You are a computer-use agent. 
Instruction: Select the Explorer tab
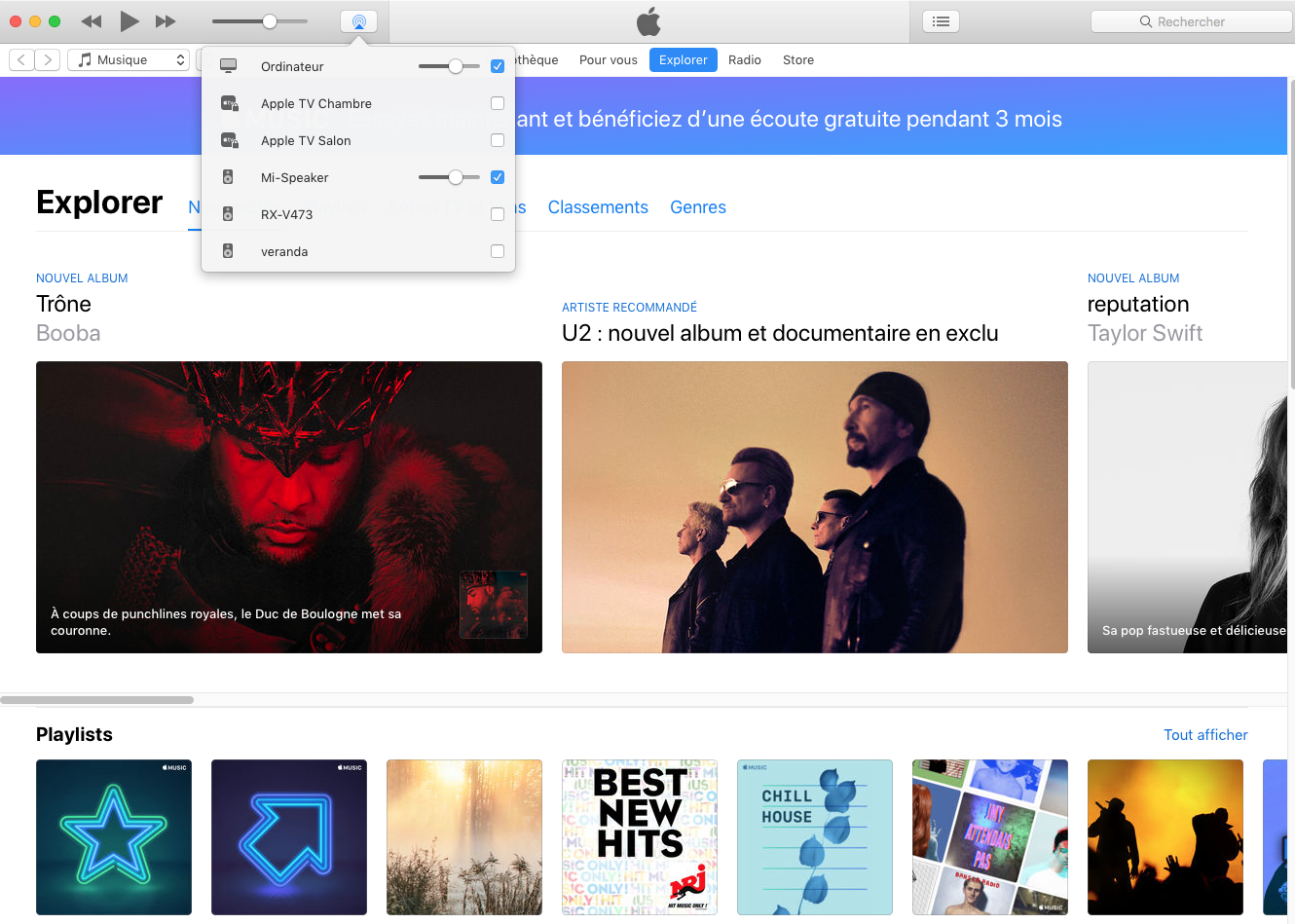click(684, 59)
